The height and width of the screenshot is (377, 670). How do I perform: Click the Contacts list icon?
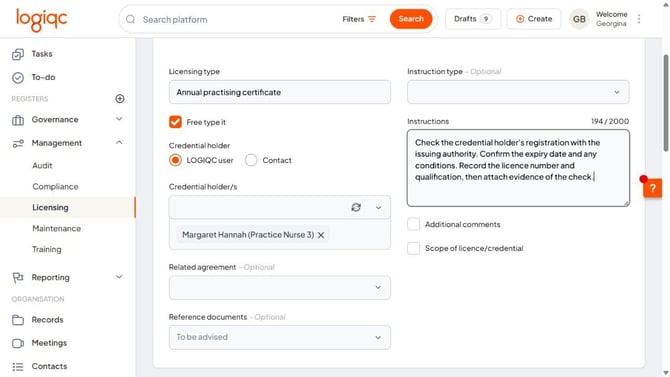18,367
